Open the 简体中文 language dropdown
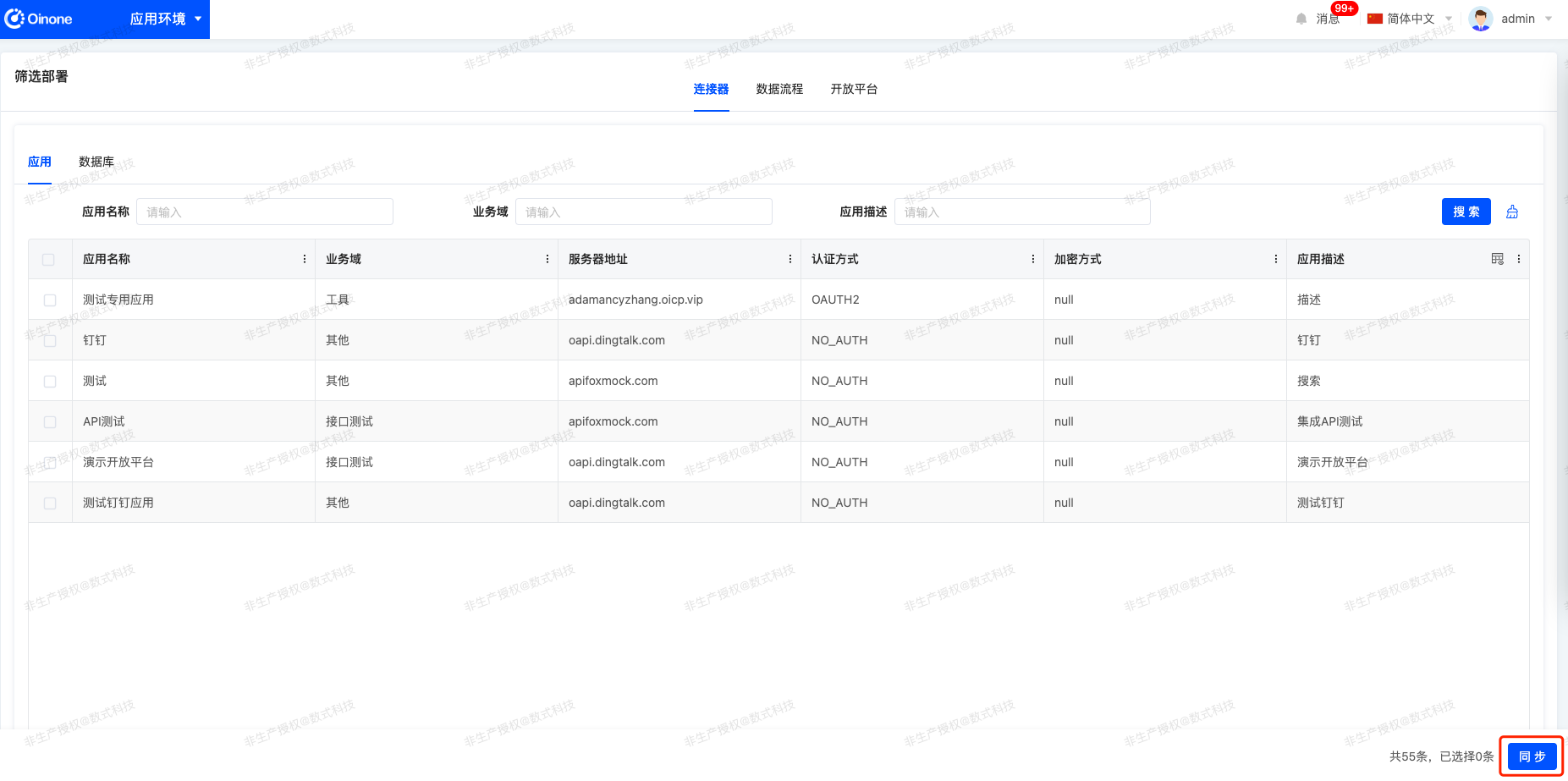This screenshot has width=1568, height=781. [x=1411, y=19]
